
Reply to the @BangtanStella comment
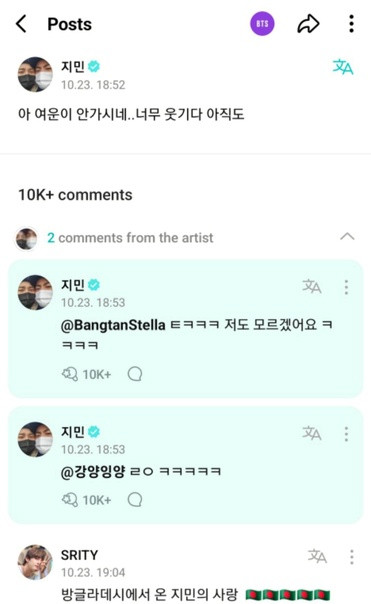pyautogui.click(x=135, y=374)
